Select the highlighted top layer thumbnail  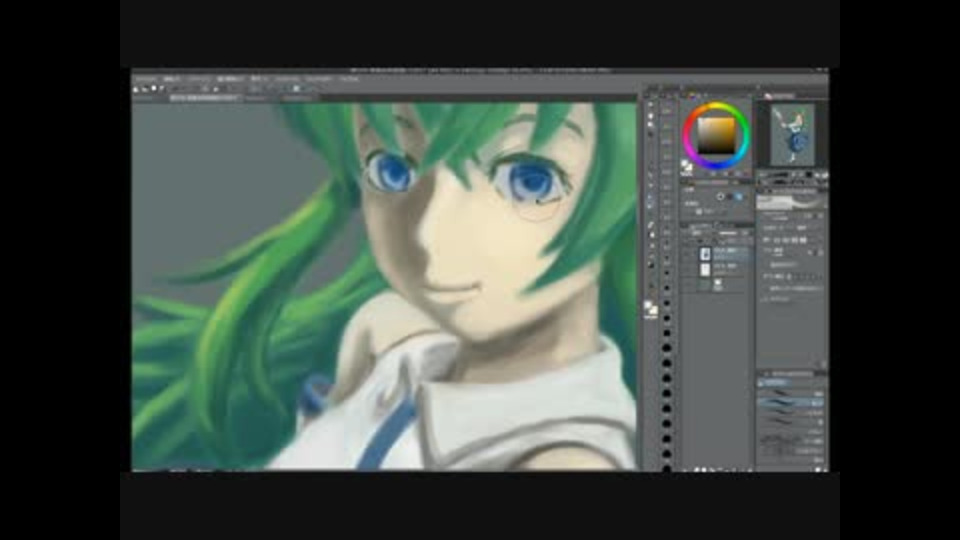click(x=705, y=254)
